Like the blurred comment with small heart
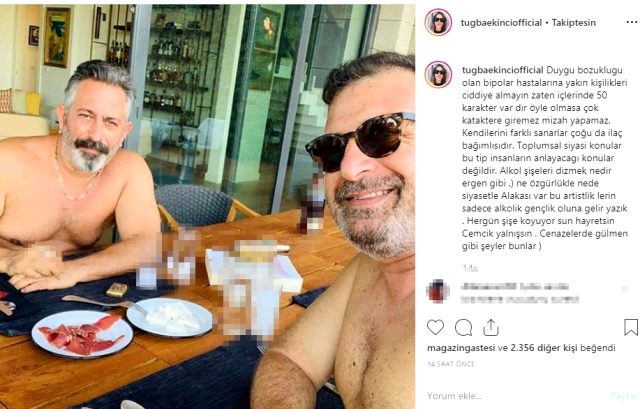640x409 pixels. (625, 289)
